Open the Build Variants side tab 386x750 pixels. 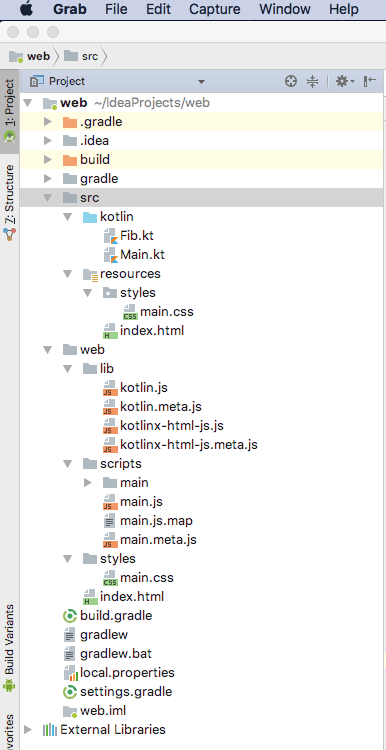point(10,648)
